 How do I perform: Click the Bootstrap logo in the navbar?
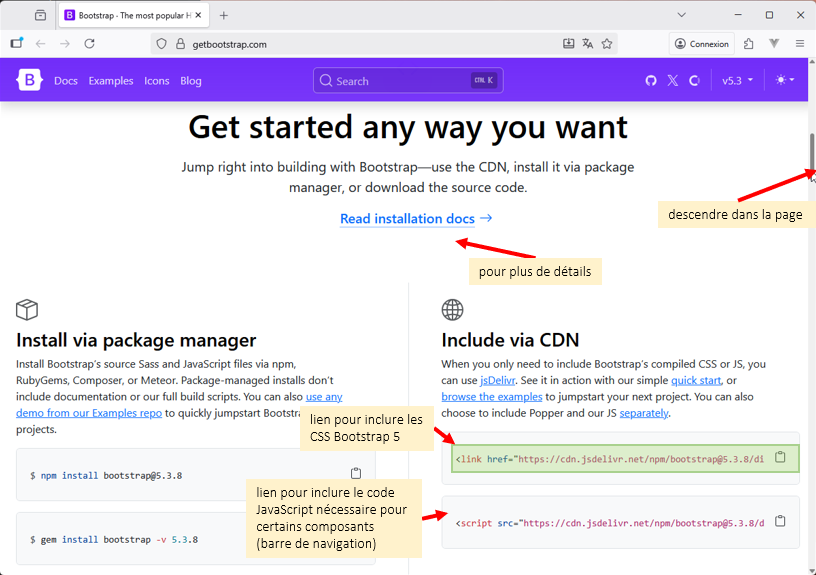tap(30, 80)
